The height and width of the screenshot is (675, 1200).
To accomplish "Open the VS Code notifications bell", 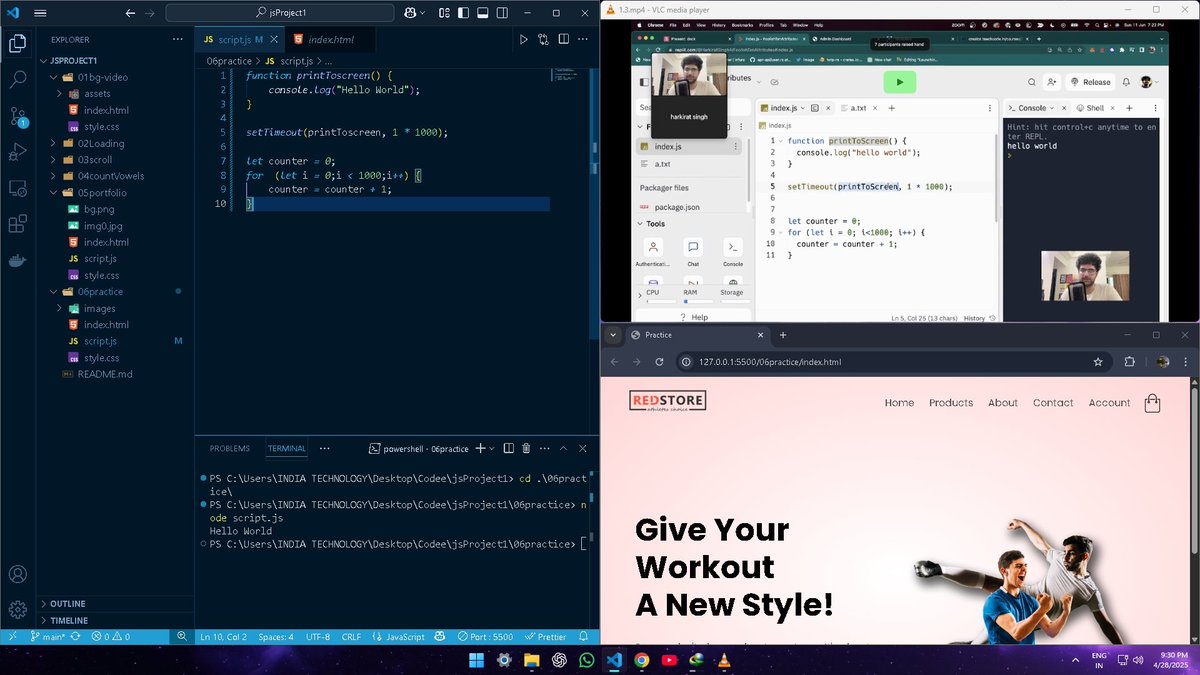I will (583, 636).
